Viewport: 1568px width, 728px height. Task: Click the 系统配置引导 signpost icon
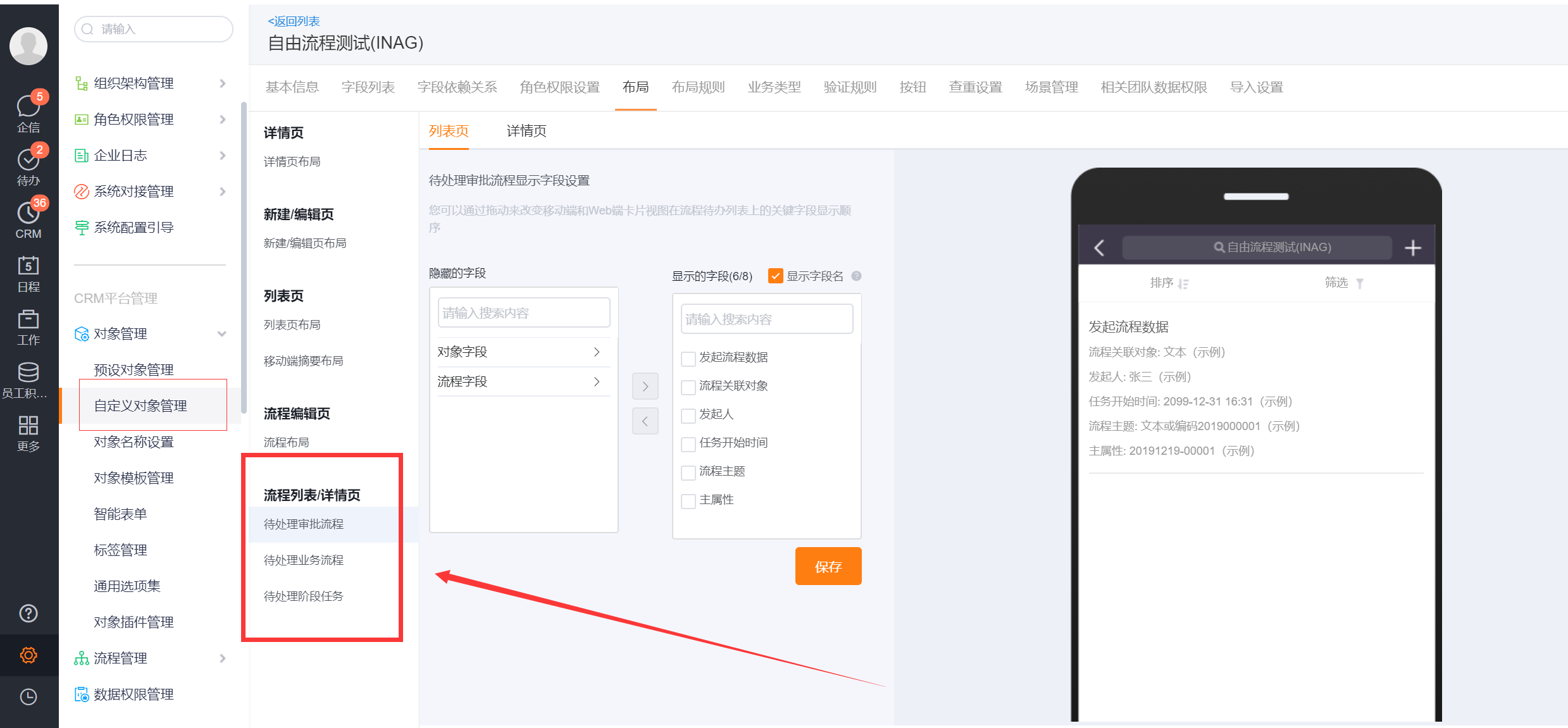(x=82, y=228)
